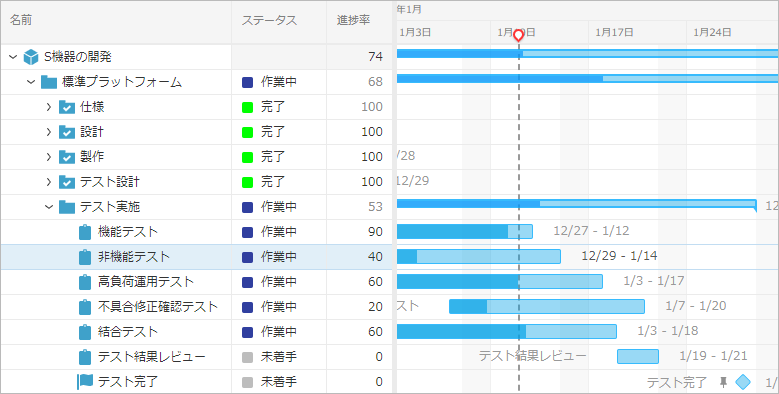Click the 不具合修正確認テスト Gantt bar

547,307
